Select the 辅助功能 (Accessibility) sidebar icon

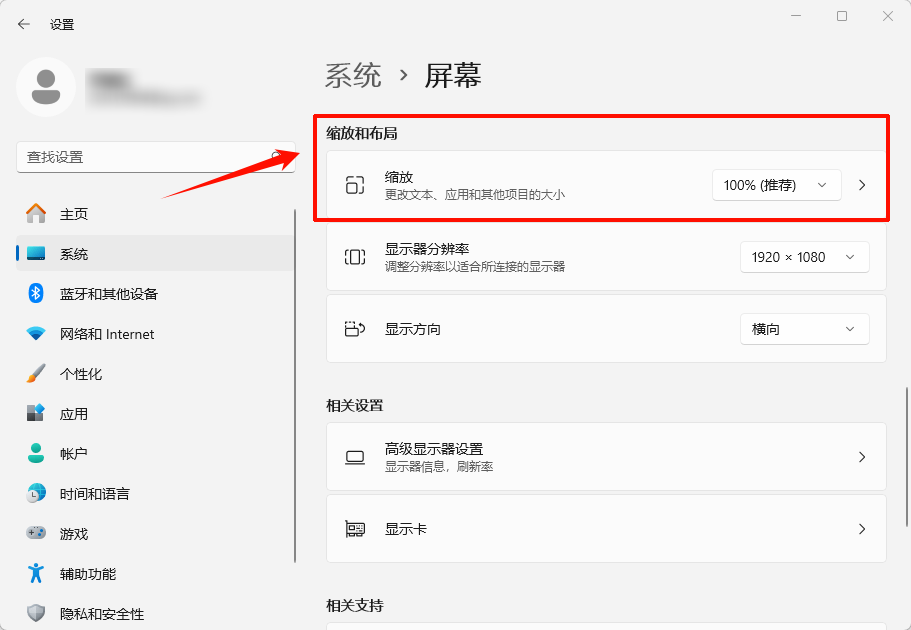(x=36, y=573)
